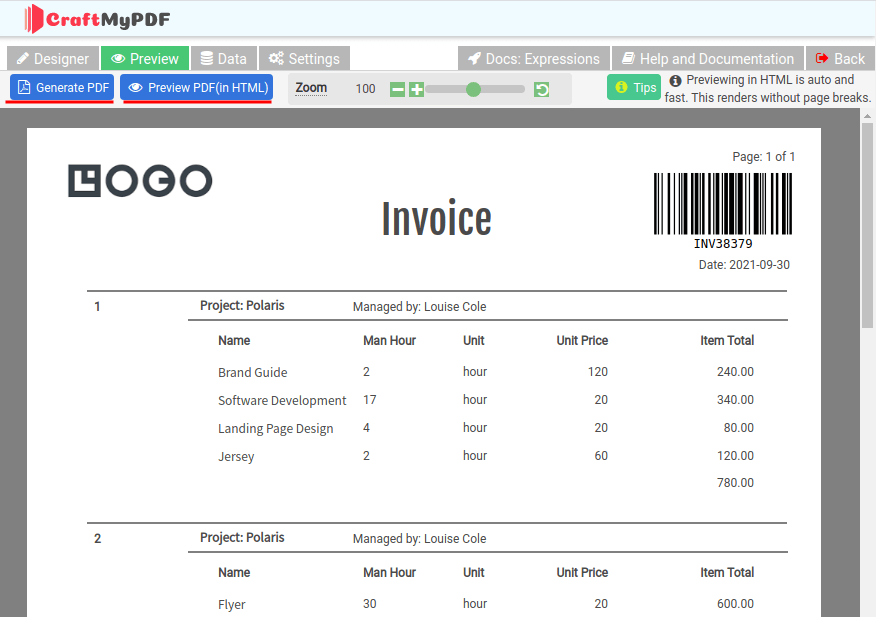Click the Generate PDF button
Viewport: 876px width, 617px height.
(61, 87)
